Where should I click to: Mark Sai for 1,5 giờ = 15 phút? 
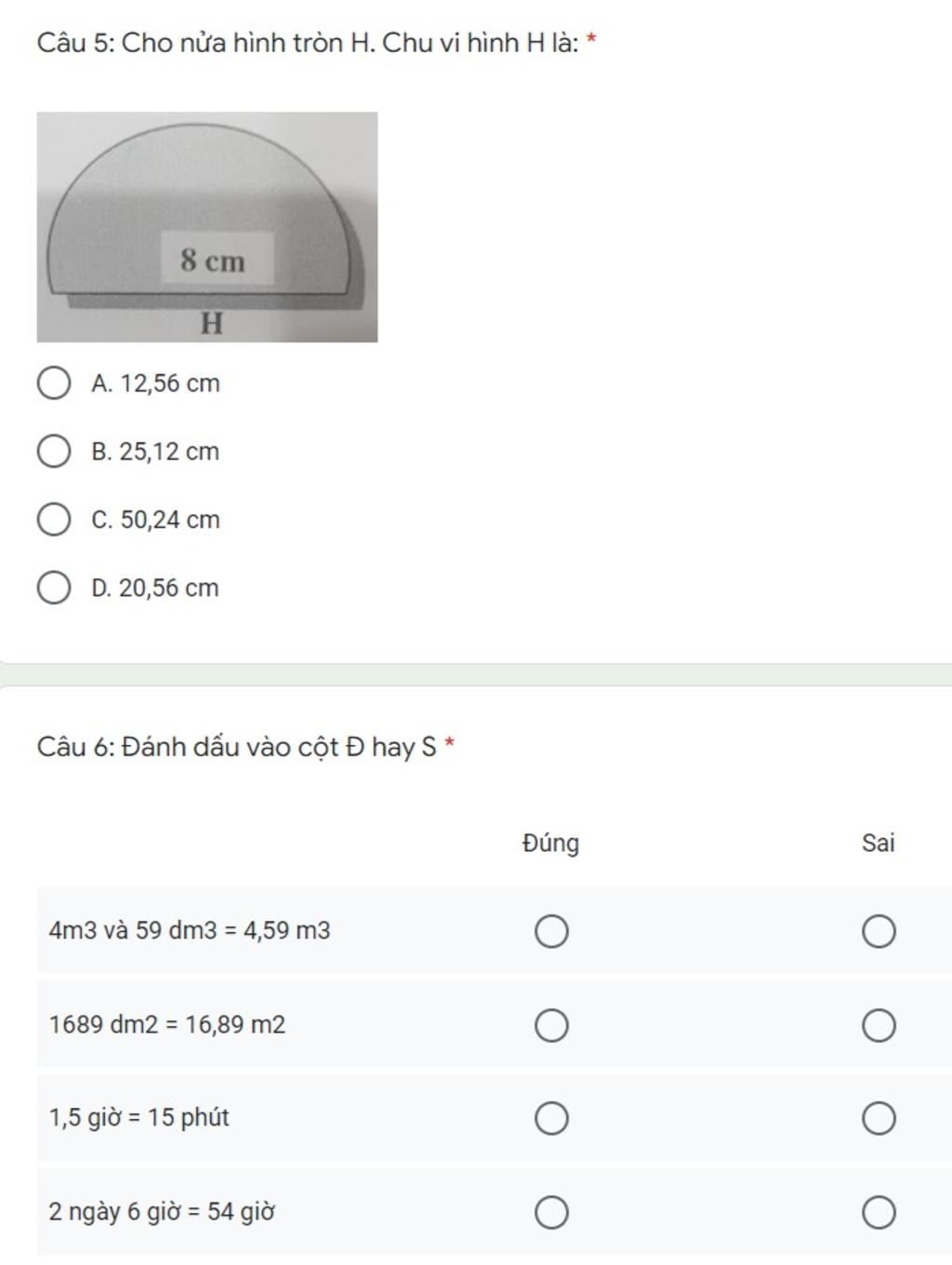tap(879, 1118)
